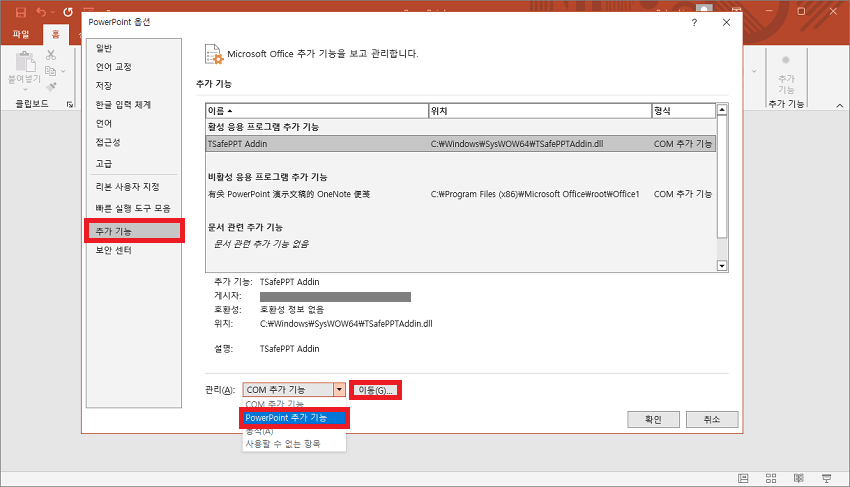The width and height of the screenshot is (850, 487).
Task: Click the Undo arrow in quick access toolbar
Action: (41, 12)
